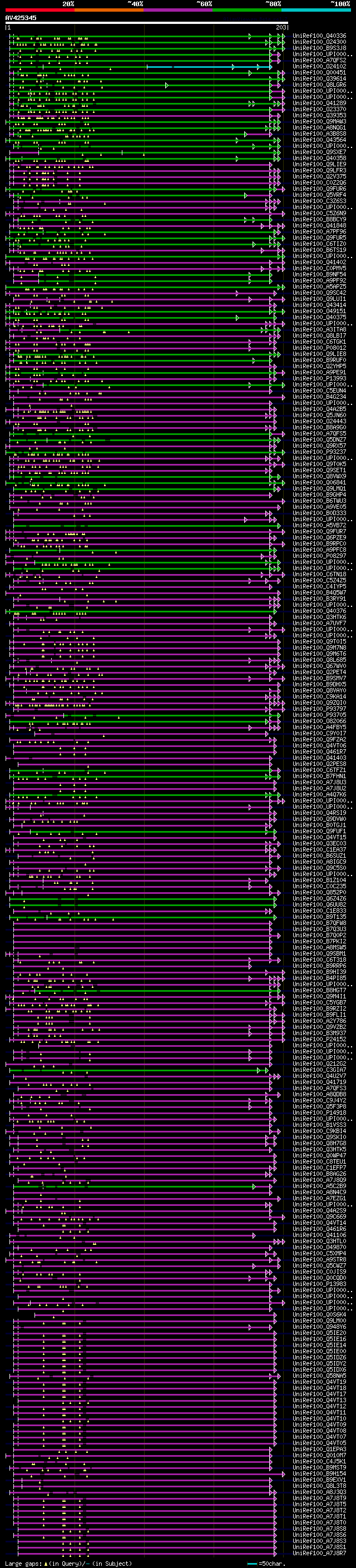Open hit UniRef100_B9S3J8
Screen dimensions: 356x1568
tap(319, 48)
